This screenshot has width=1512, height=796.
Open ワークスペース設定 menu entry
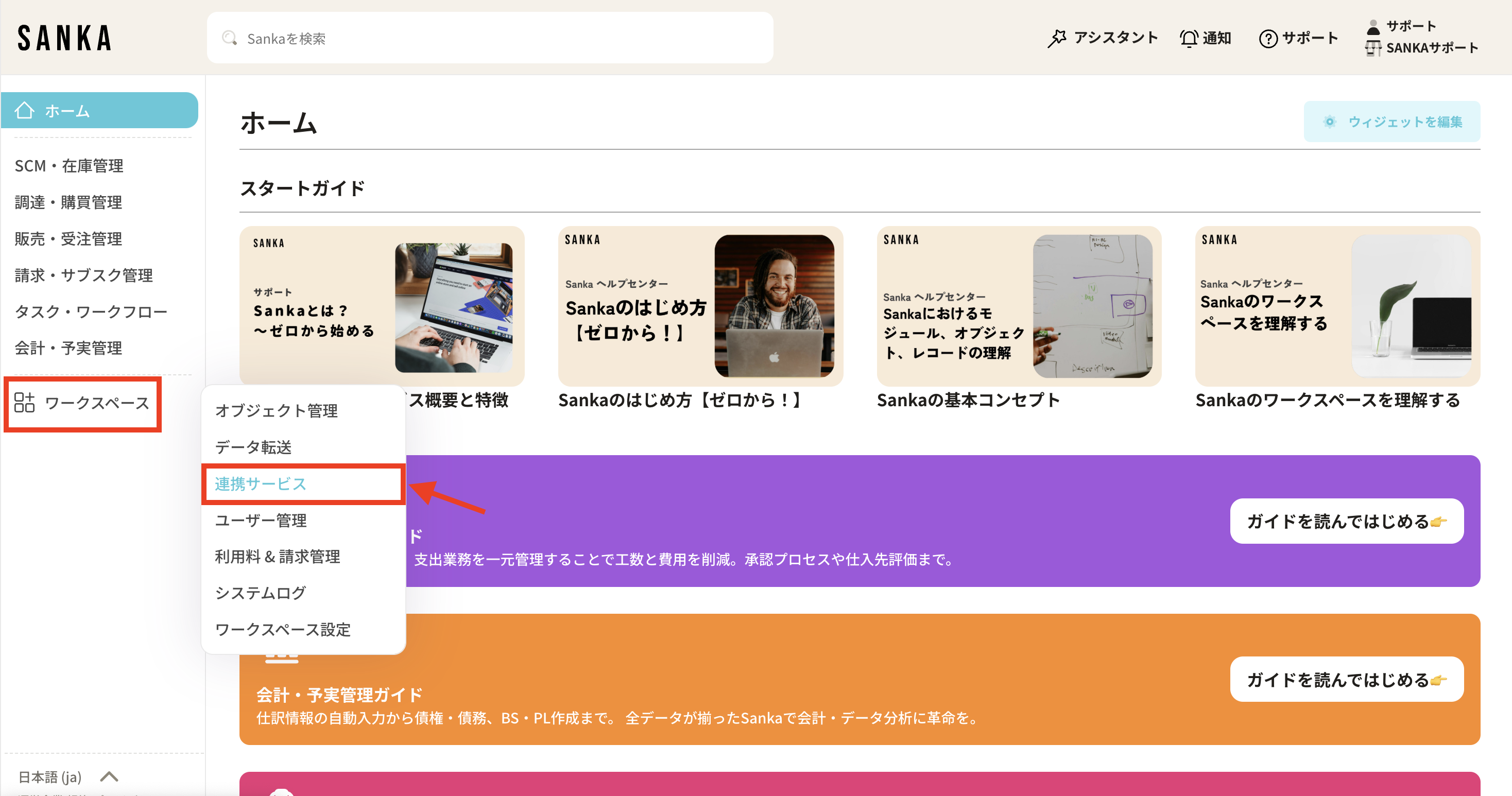point(282,629)
